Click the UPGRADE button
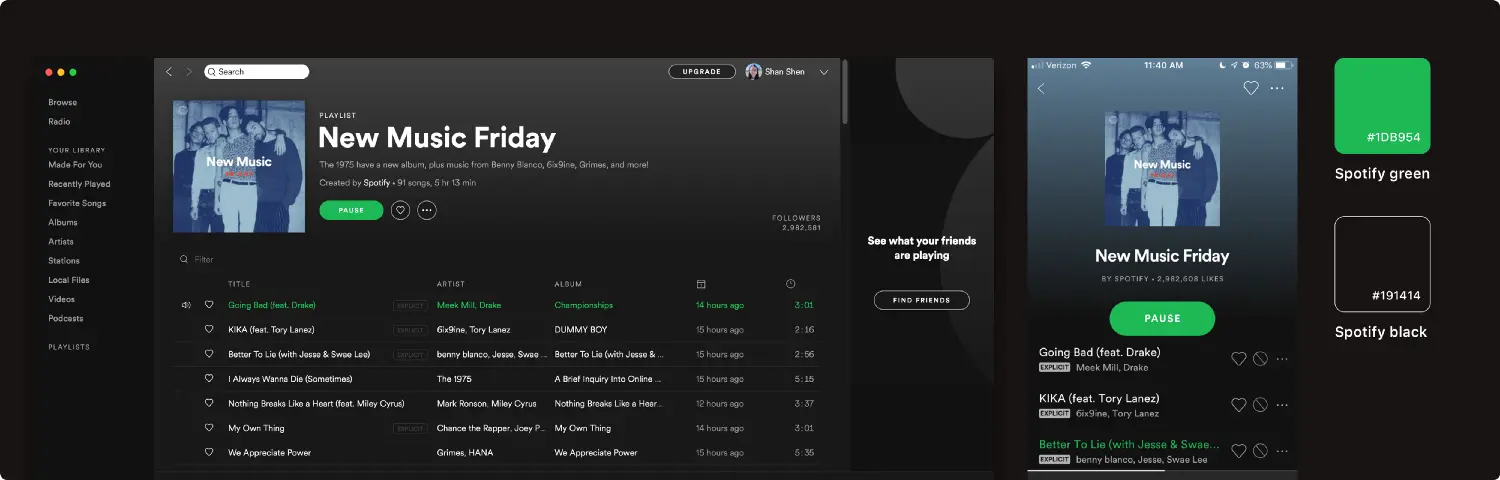 702,72
